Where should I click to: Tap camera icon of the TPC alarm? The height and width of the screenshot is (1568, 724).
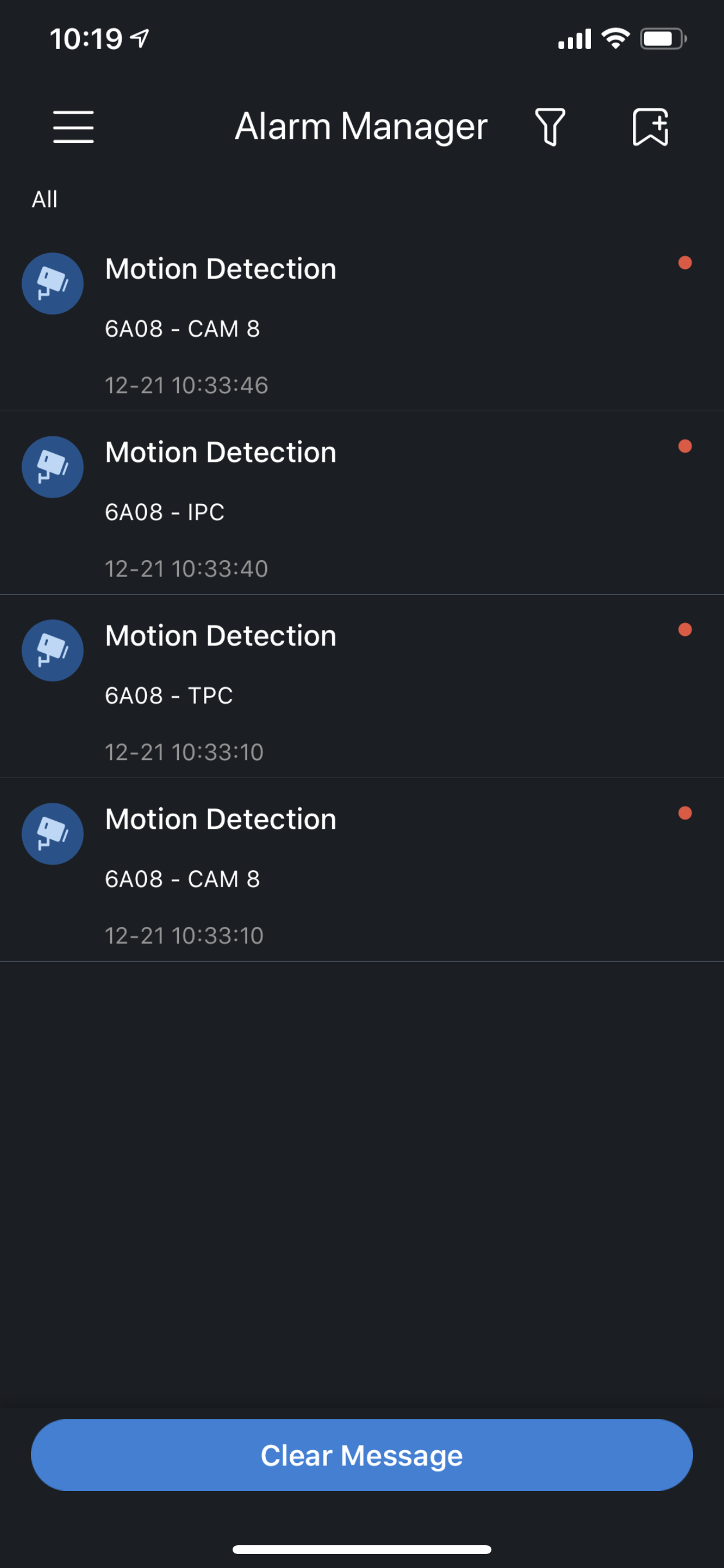click(x=52, y=650)
